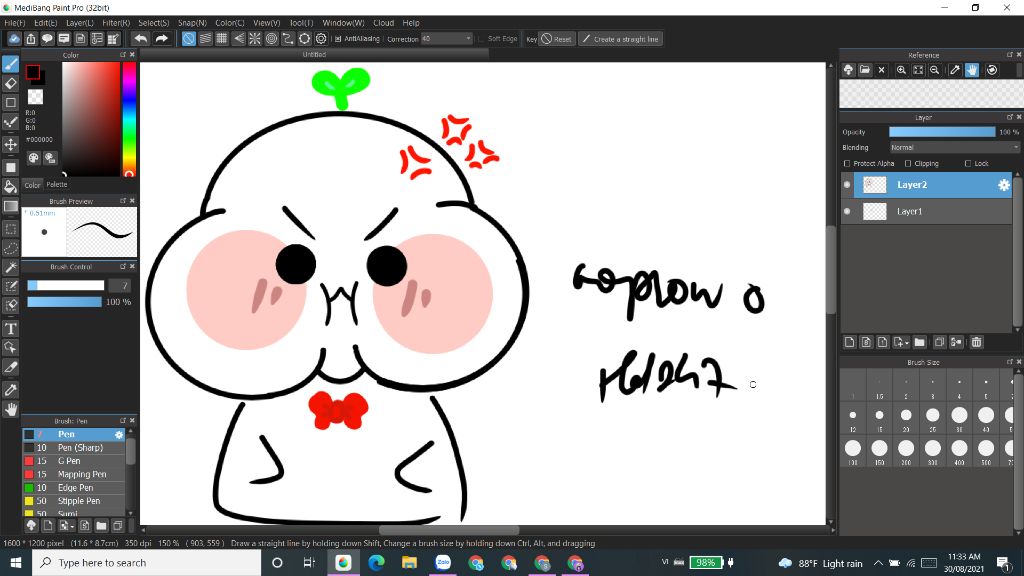Select the rectangular Select tool
This screenshot has height=576, width=1024.
pyautogui.click(x=10, y=229)
